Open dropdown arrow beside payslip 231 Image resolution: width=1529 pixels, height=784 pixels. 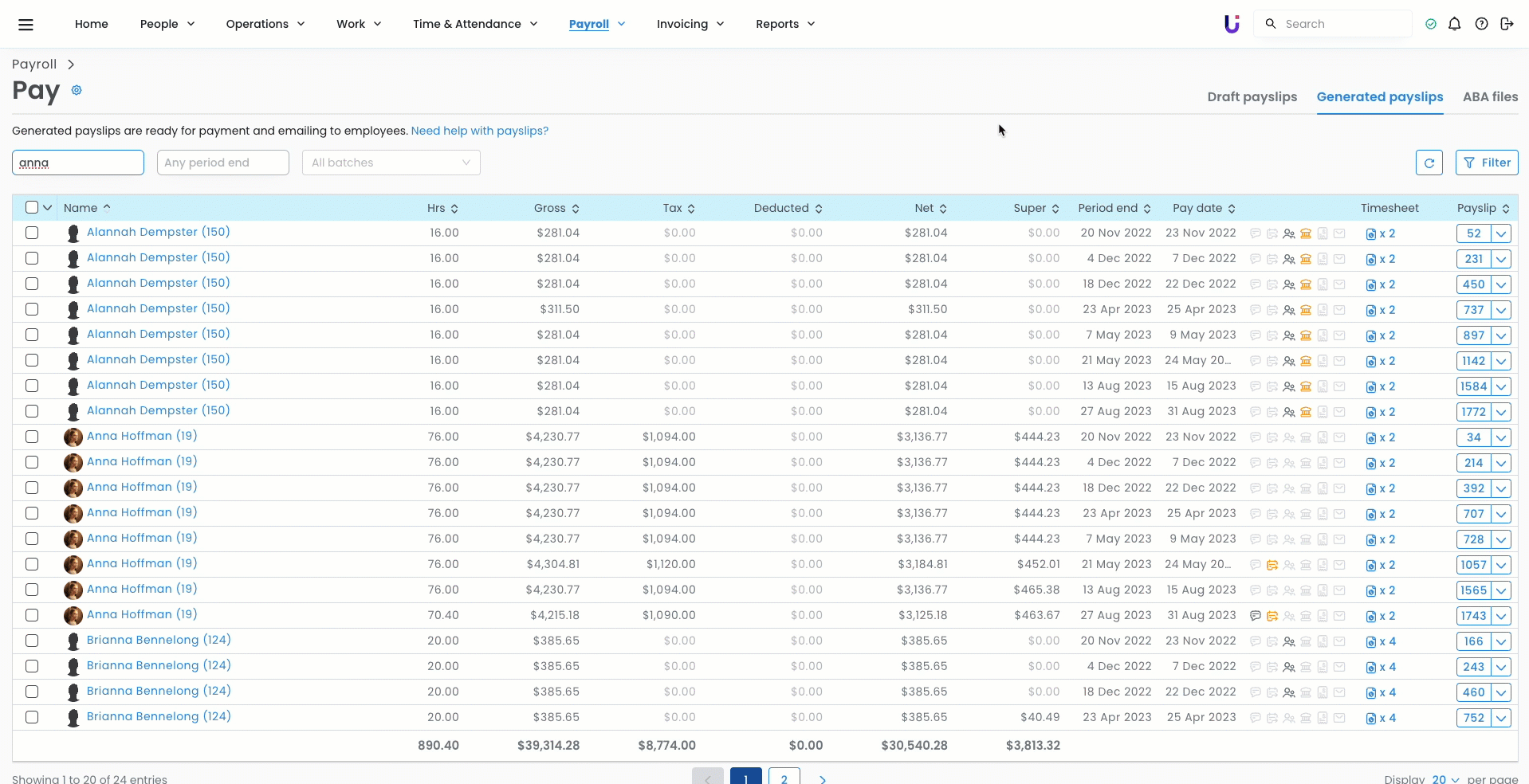pyautogui.click(x=1501, y=259)
